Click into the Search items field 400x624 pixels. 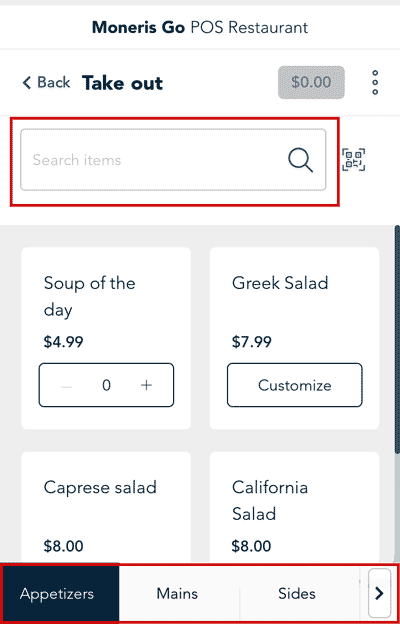pyautogui.click(x=173, y=160)
